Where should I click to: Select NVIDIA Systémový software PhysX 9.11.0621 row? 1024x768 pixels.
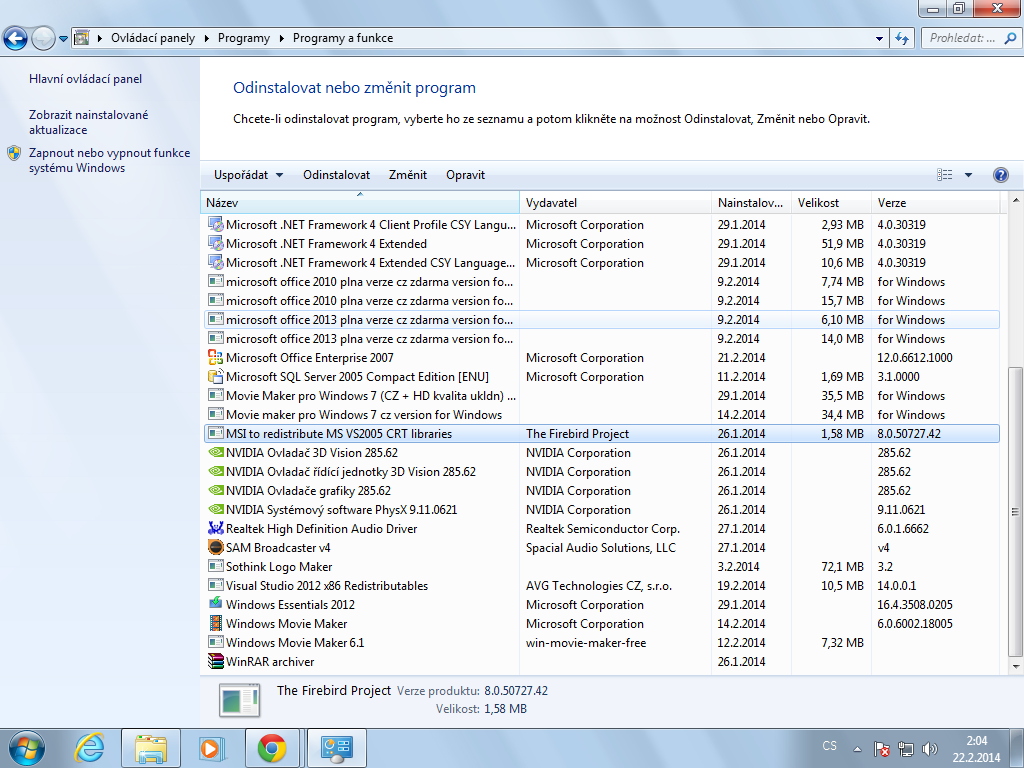click(x=601, y=510)
